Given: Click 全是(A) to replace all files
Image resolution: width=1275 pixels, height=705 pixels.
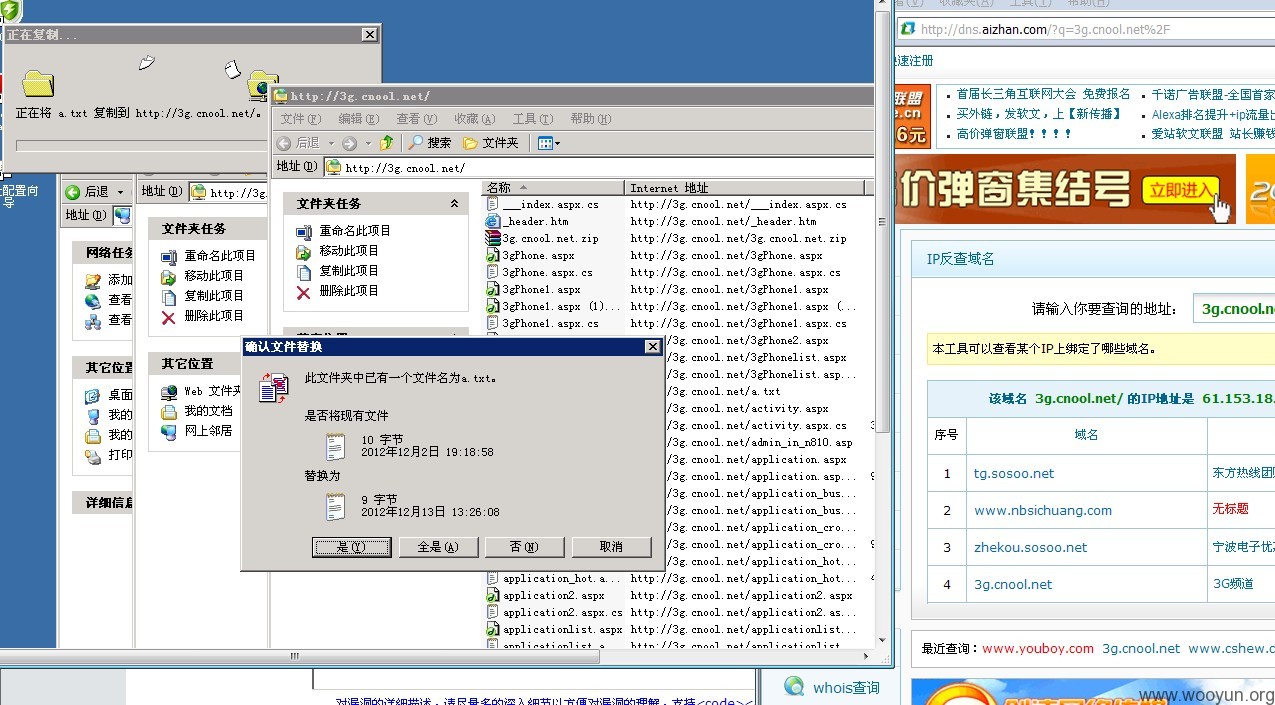Looking at the screenshot, I should point(438,547).
